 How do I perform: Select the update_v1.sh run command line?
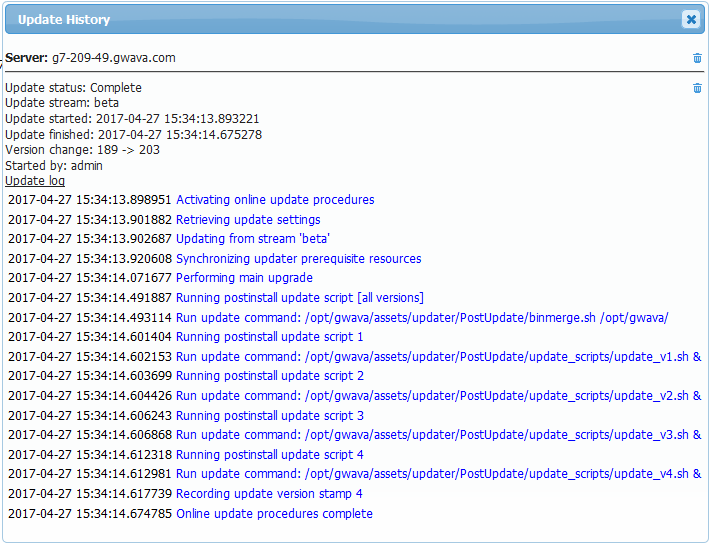439,357
